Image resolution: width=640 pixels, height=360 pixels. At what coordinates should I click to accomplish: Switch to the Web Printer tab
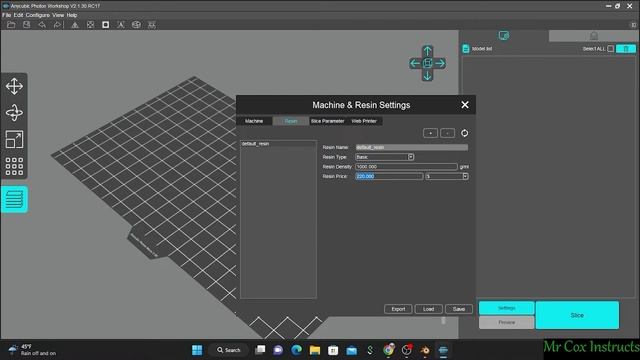[364, 121]
